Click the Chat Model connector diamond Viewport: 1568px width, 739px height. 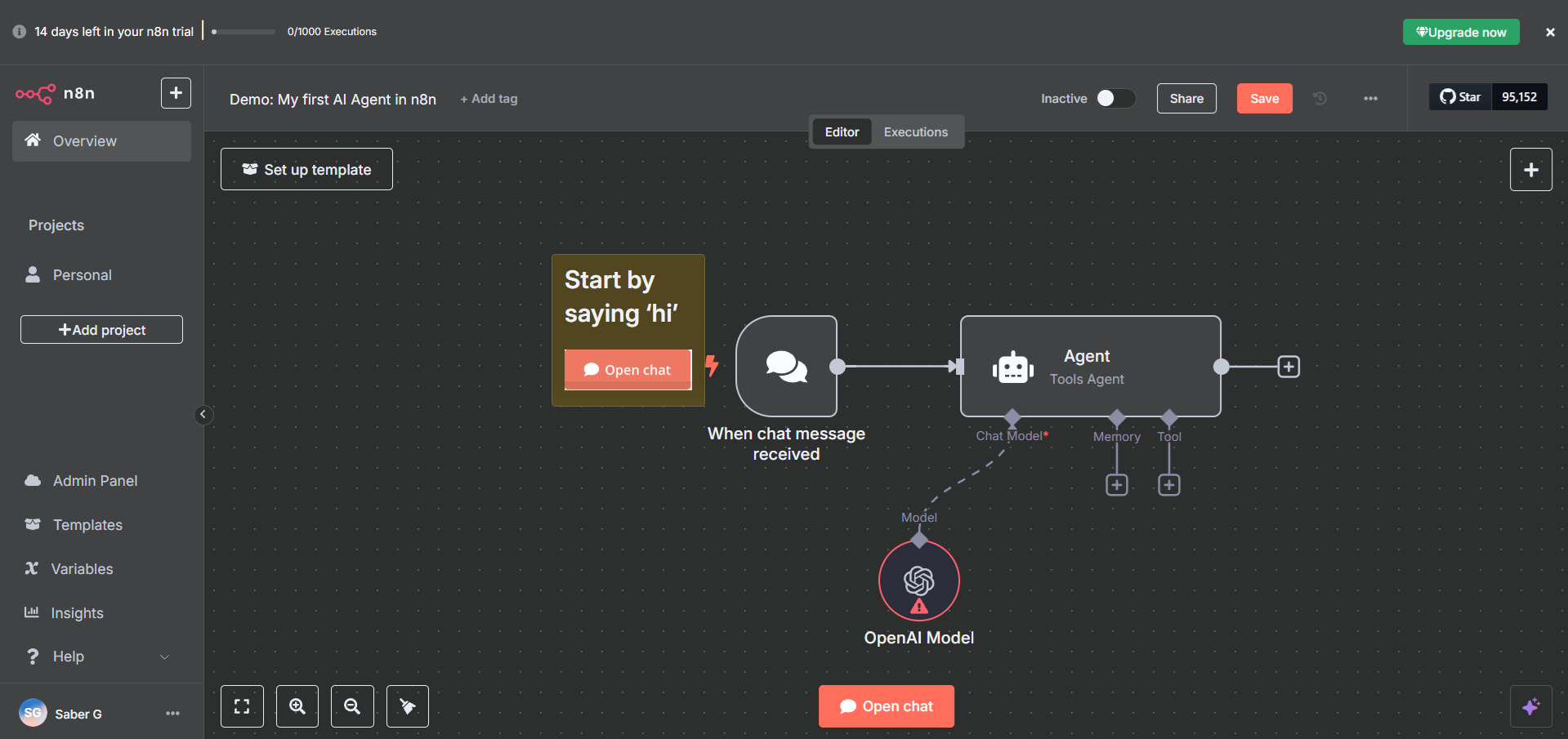coord(1012,418)
